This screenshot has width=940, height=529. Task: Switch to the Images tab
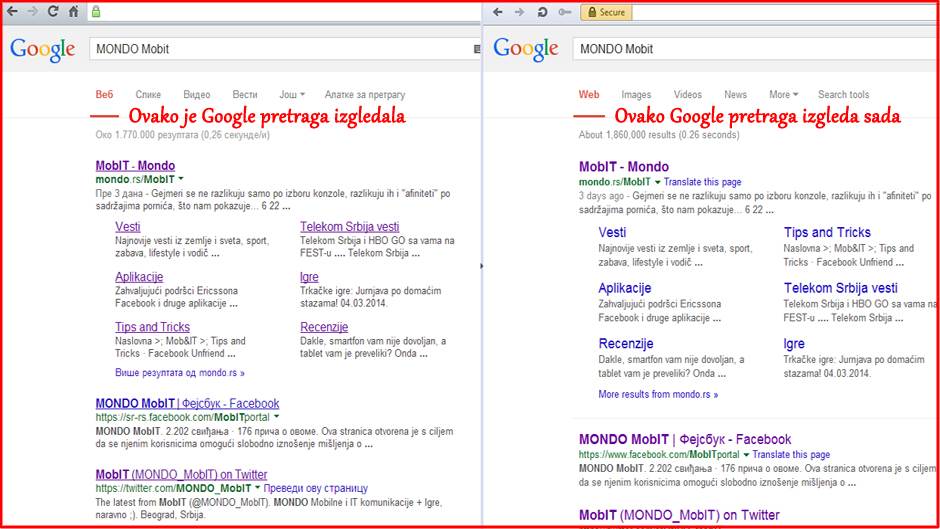(636, 94)
